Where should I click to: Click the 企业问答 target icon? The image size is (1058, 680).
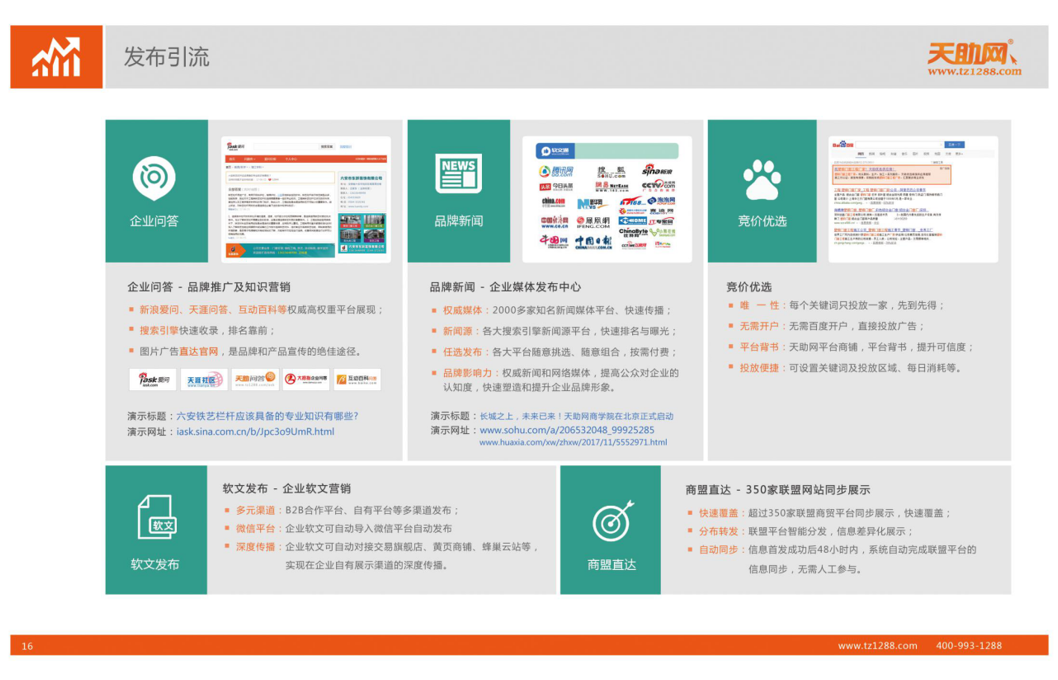pos(154,178)
